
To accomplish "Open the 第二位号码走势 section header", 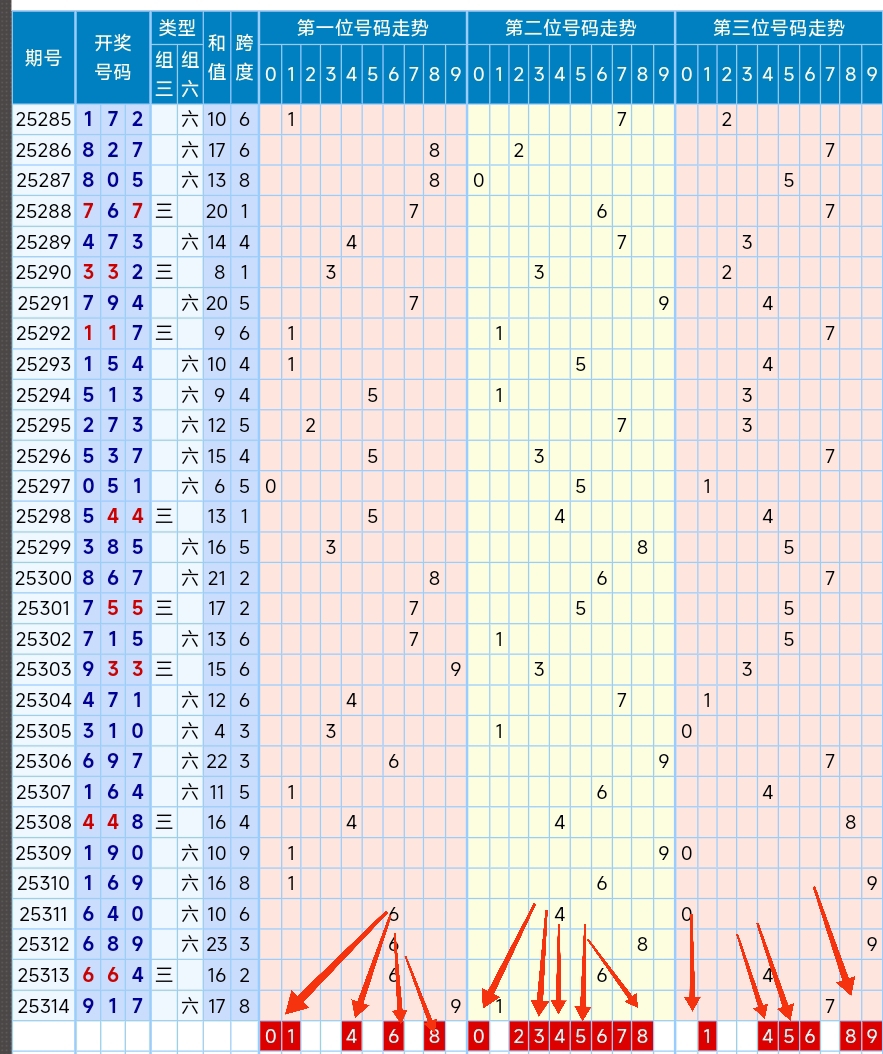I will (570, 28).
